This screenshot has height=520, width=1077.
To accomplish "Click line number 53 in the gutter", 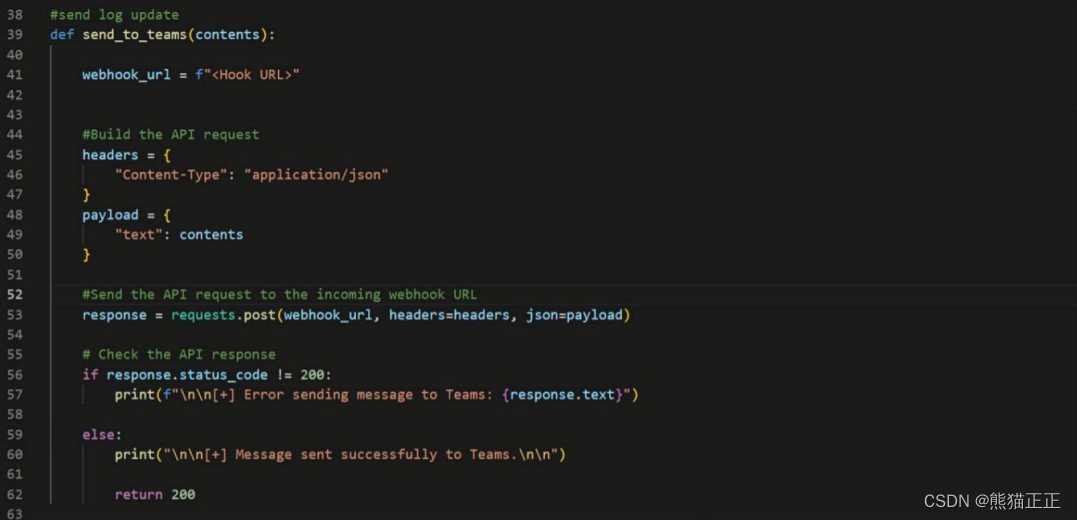I will coord(14,315).
